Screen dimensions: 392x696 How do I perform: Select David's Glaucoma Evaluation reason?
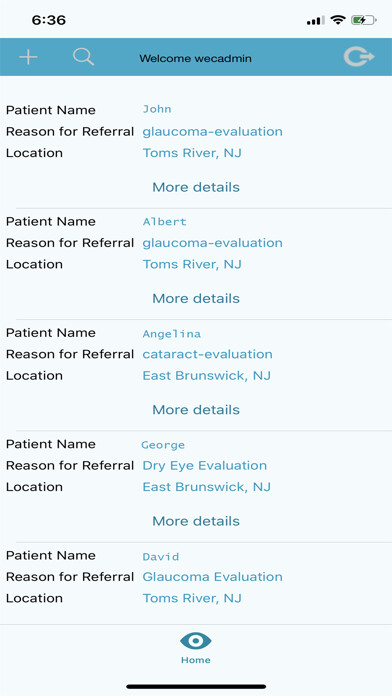(x=212, y=577)
